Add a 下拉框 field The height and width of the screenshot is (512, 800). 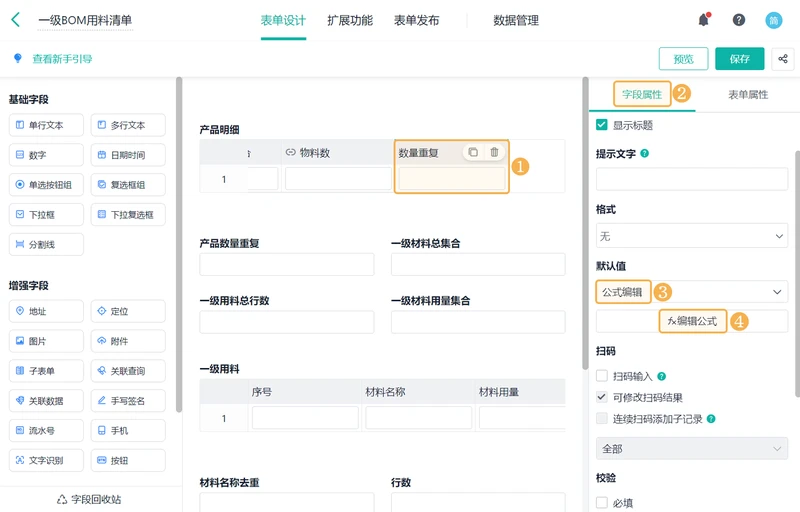46,215
